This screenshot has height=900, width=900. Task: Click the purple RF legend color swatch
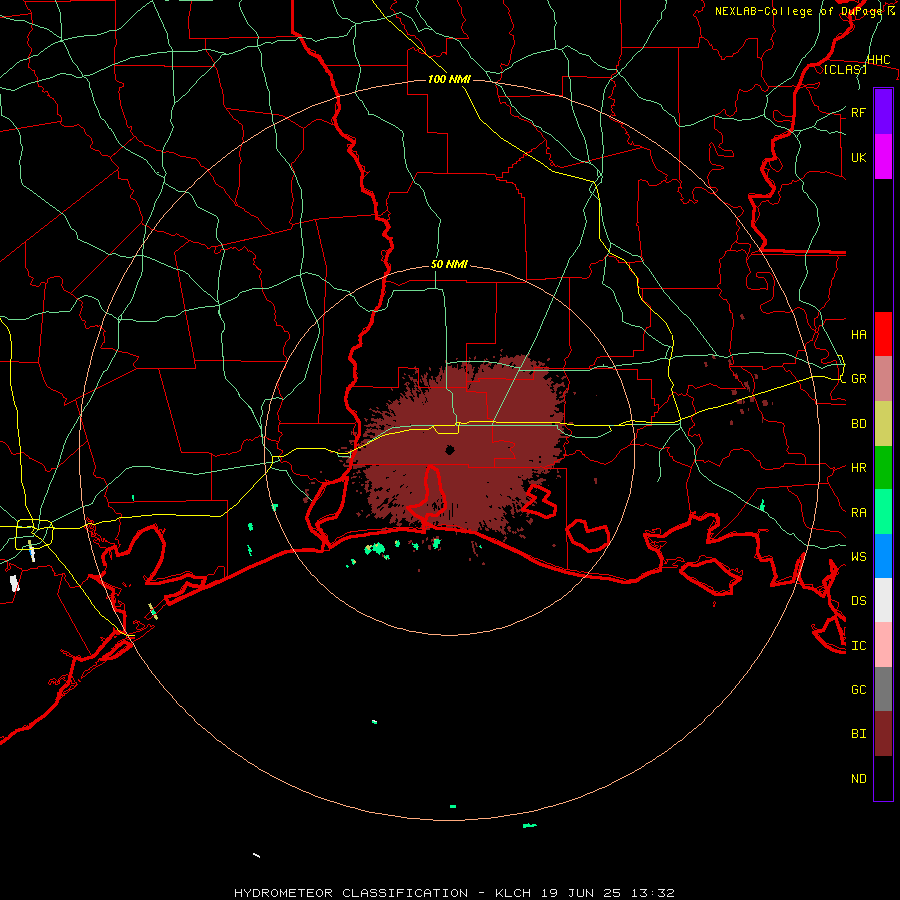coord(883,112)
